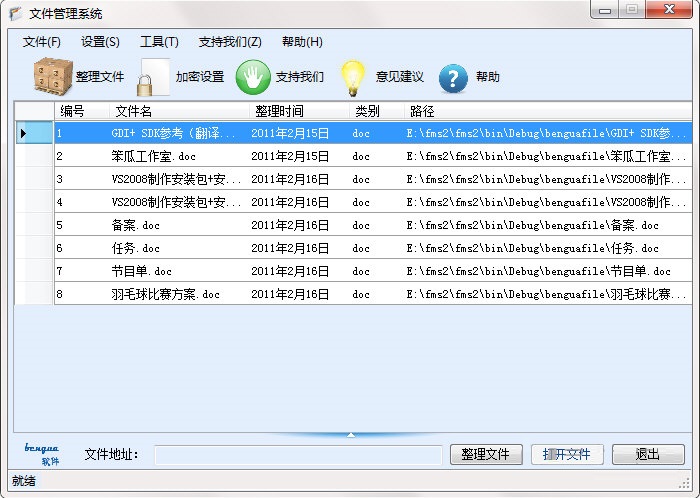Sort by 整理时间 column header
This screenshot has width=700, height=498.
point(299,111)
